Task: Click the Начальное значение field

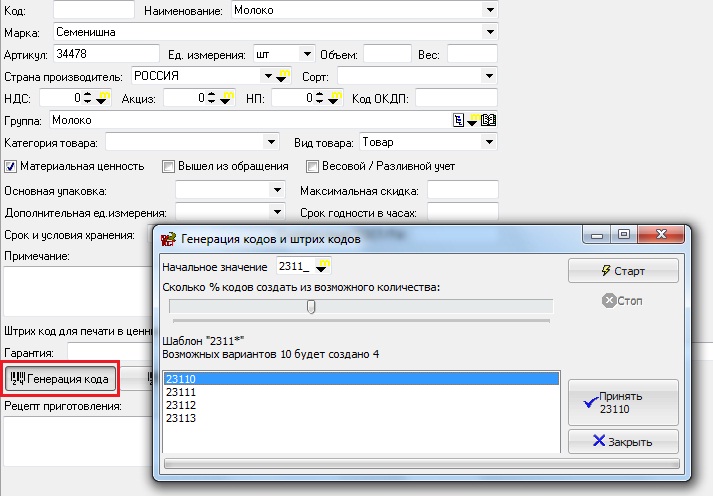Action: (x=295, y=266)
